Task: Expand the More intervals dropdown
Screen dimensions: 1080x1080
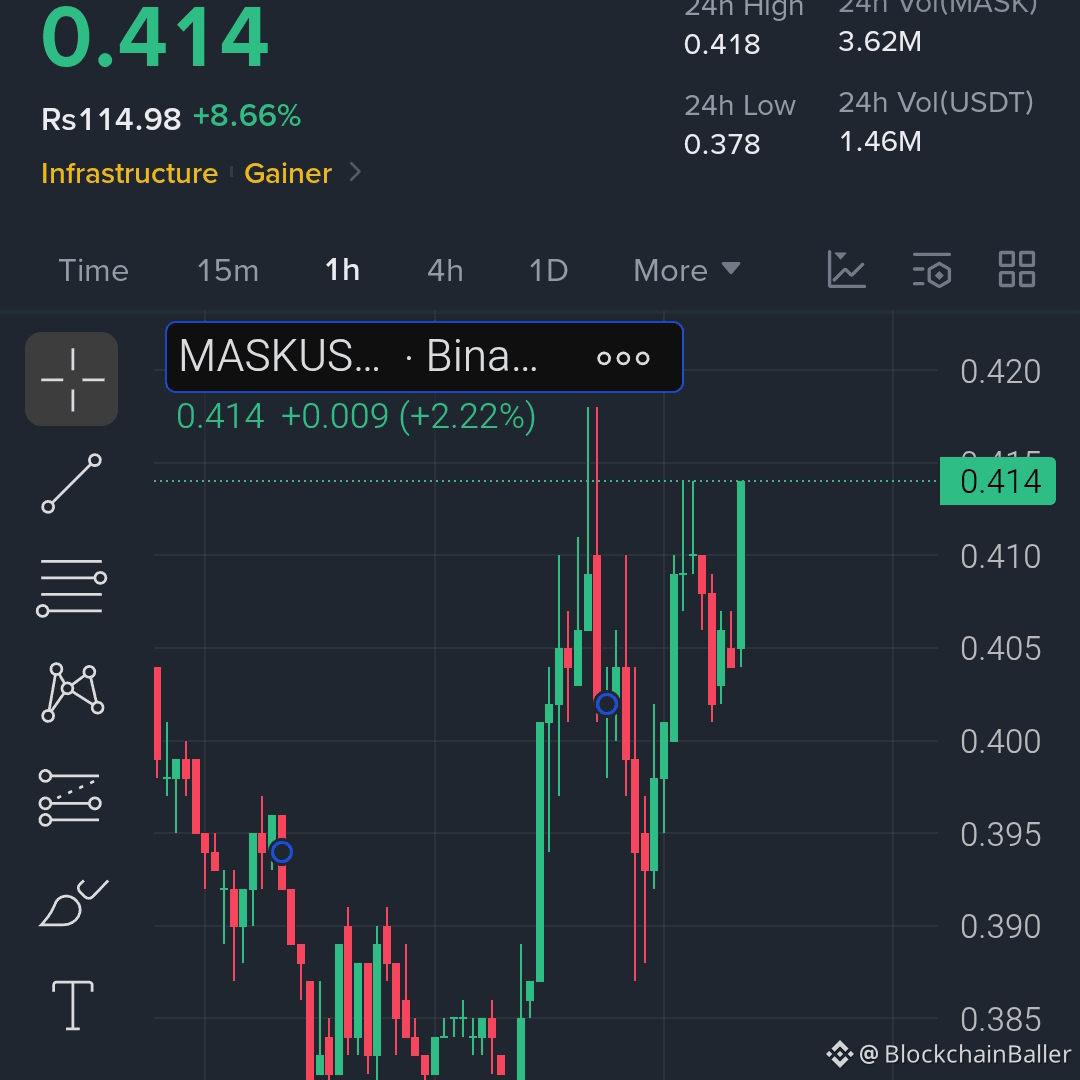Action: tap(687, 271)
